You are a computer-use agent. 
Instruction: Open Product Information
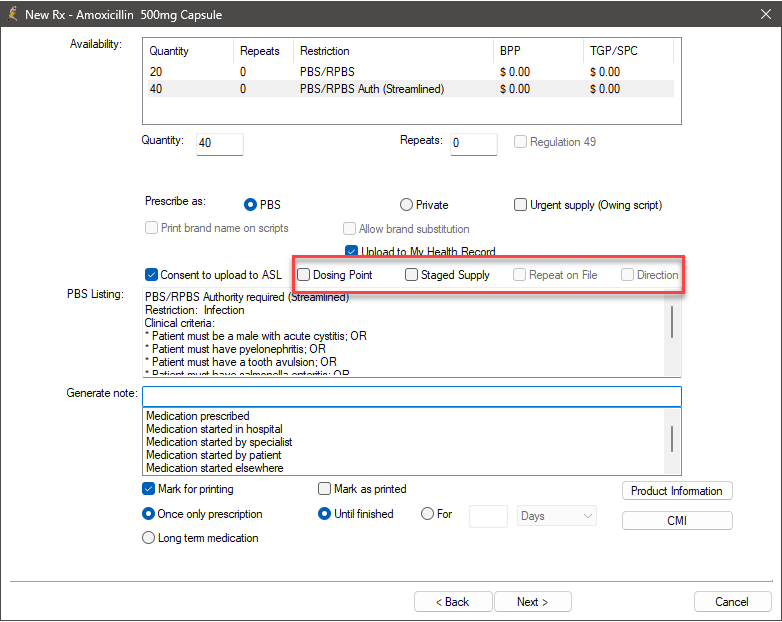pyautogui.click(x=677, y=491)
